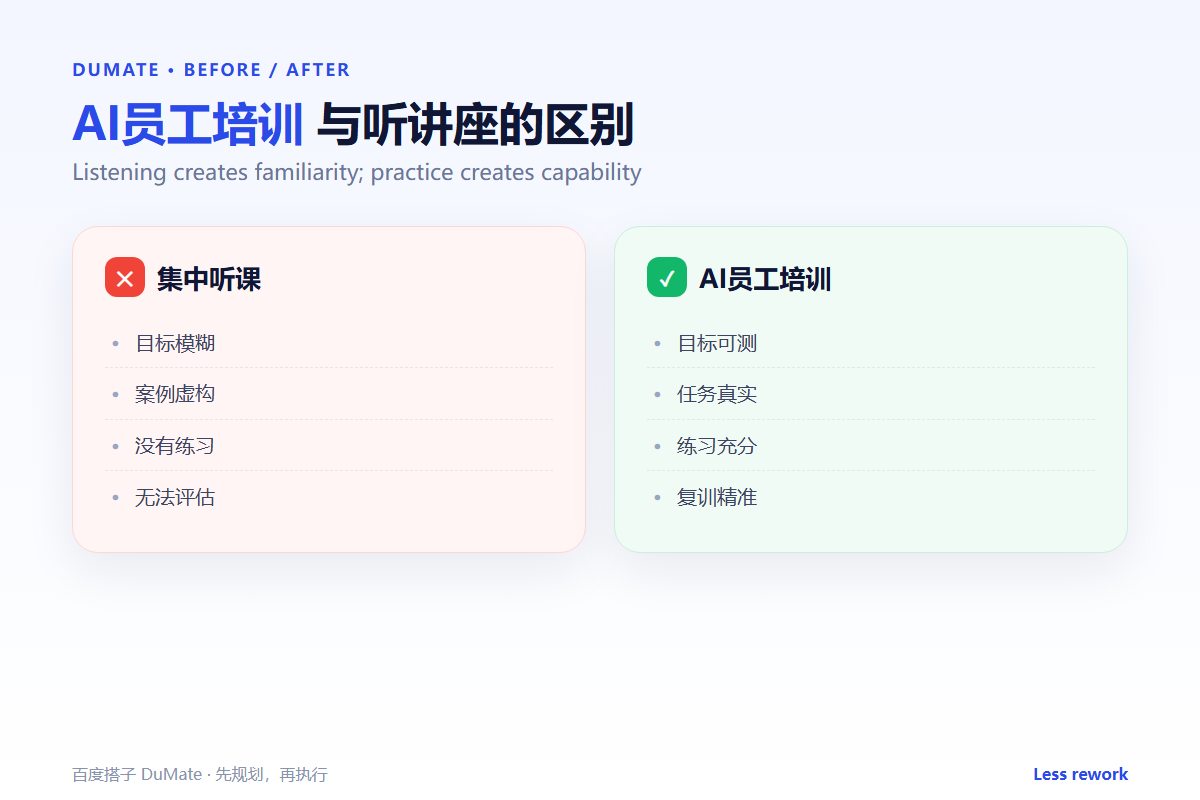
Task: Click the blue AI员工培训 in the main title
Action: pos(188,126)
